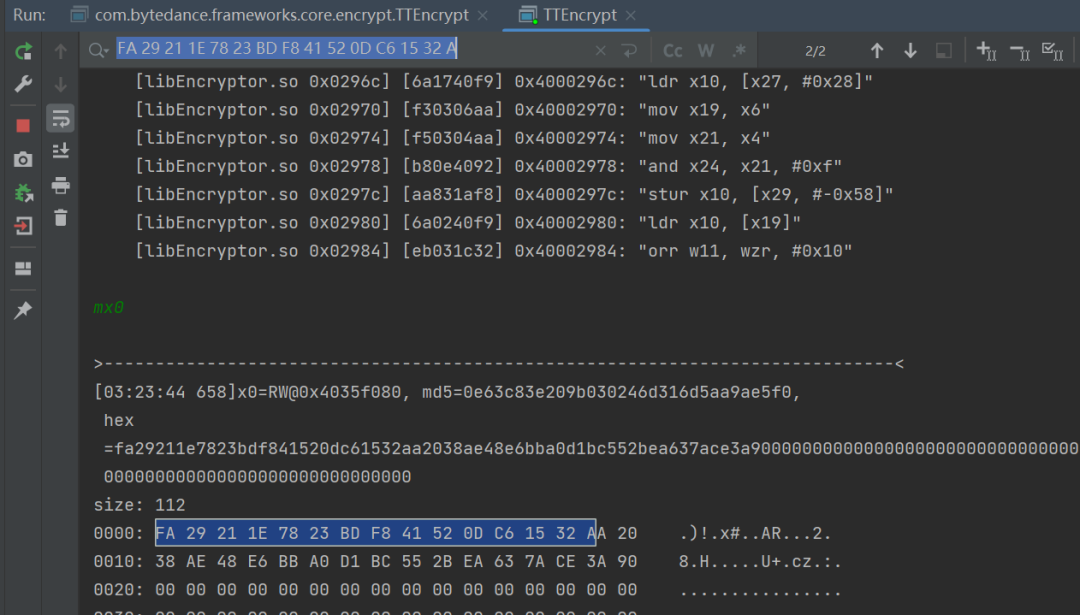Screen dimensions: 1080x615
Task: Pin the current run tab
Action: (23, 310)
